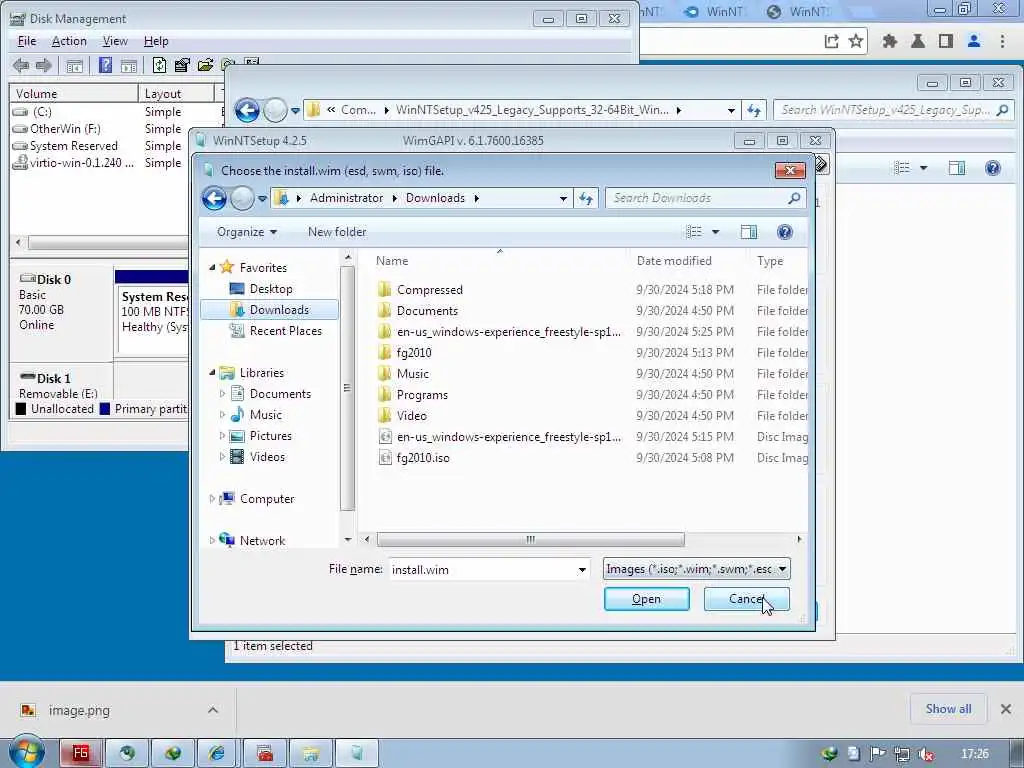The height and width of the screenshot is (768, 1024).
Task: Click the Help icon in Disk Management toolbar
Action: 105,65
